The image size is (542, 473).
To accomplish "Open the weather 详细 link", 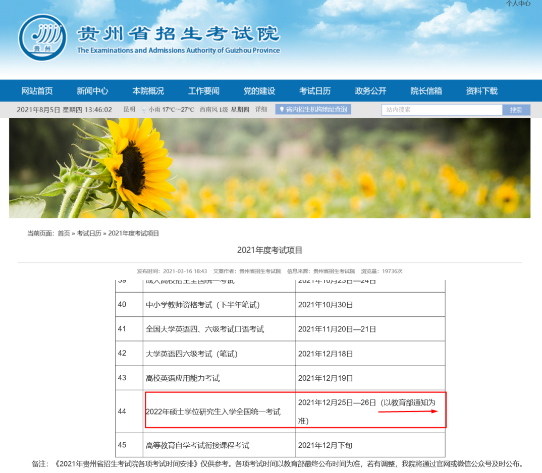I will point(261,109).
